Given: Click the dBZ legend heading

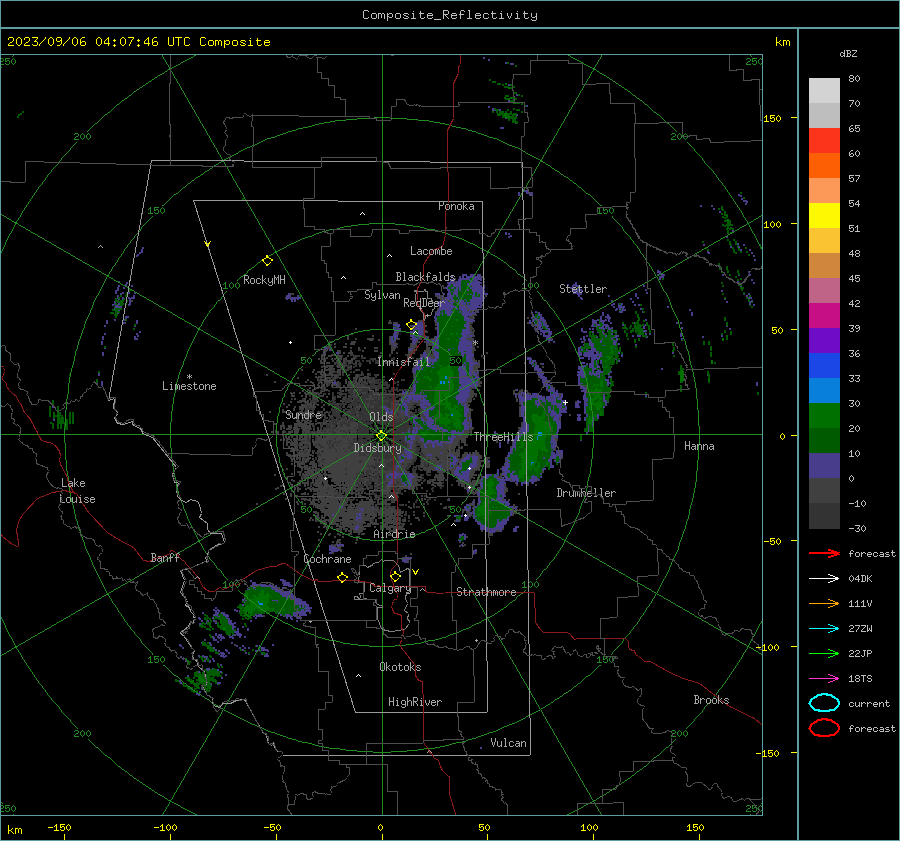Looking at the screenshot, I should pos(848,54).
